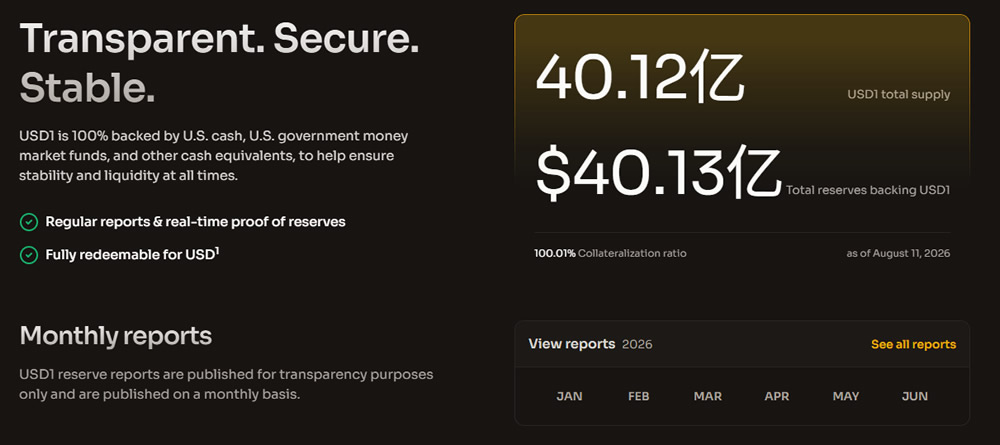The height and width of the screenshot is (445, 1000).
Task: Click the Transparent. Secure. Stable. headline
Action: pos(219,64)
